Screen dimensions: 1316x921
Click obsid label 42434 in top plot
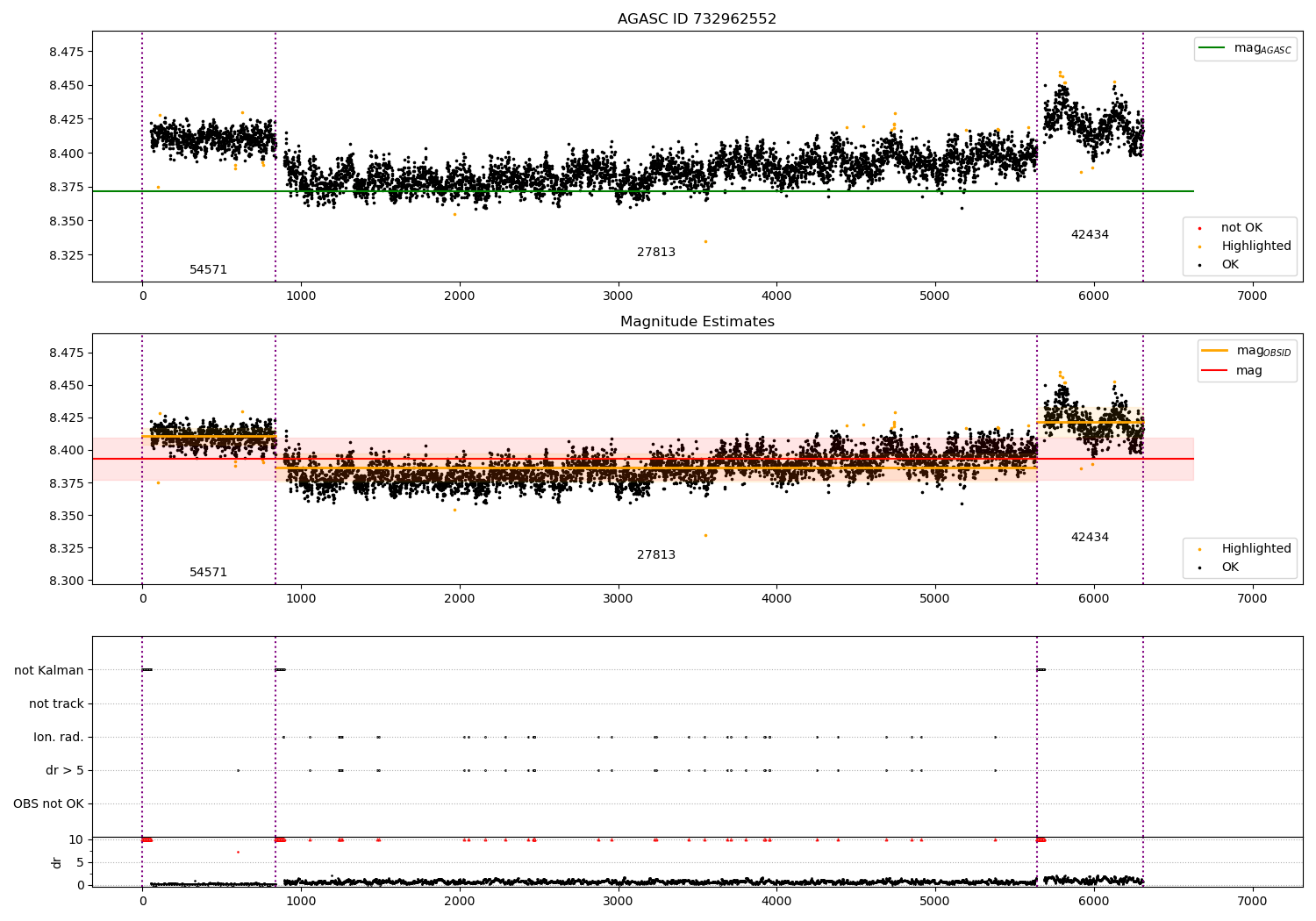(x=1090, y=235)
